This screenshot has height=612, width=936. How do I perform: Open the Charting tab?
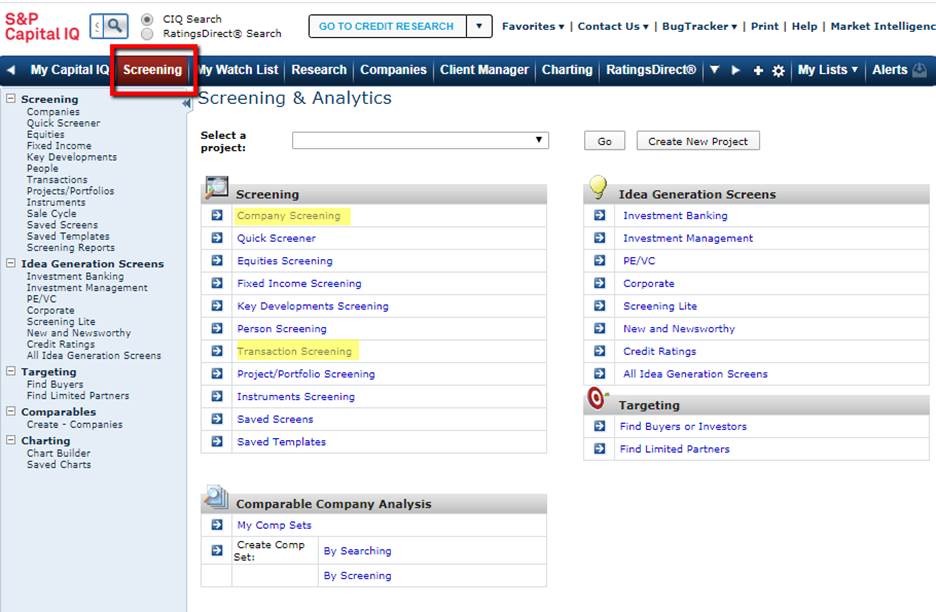[x=567, y=70]
